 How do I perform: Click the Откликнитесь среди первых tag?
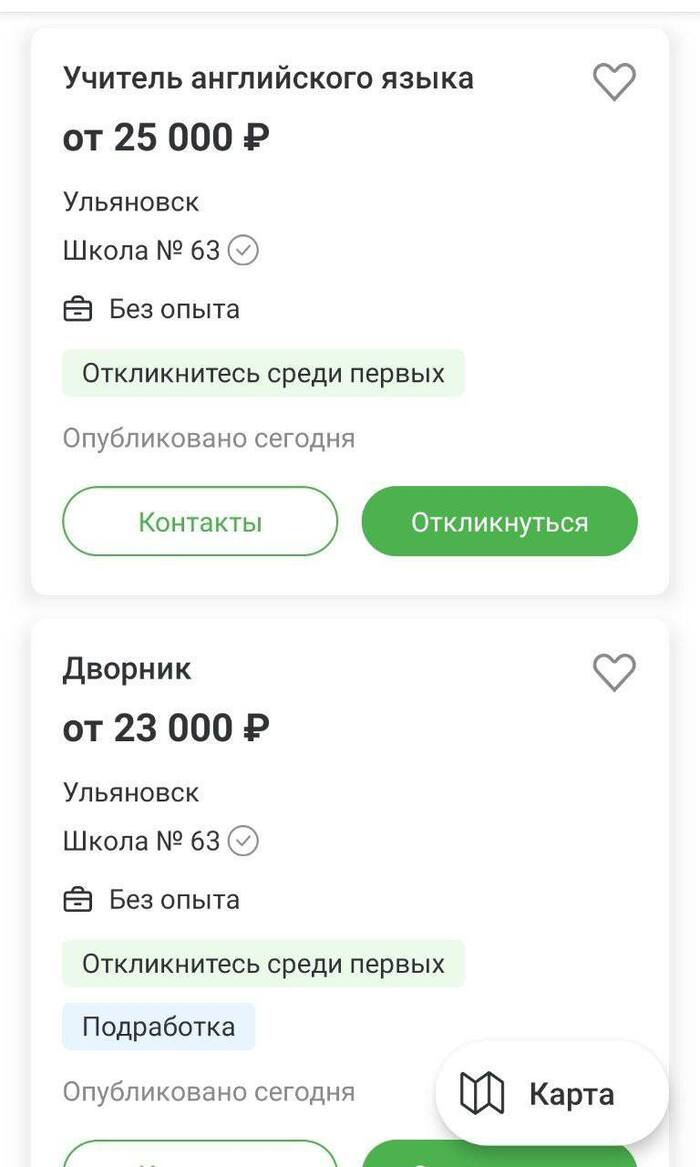(263, 373)
